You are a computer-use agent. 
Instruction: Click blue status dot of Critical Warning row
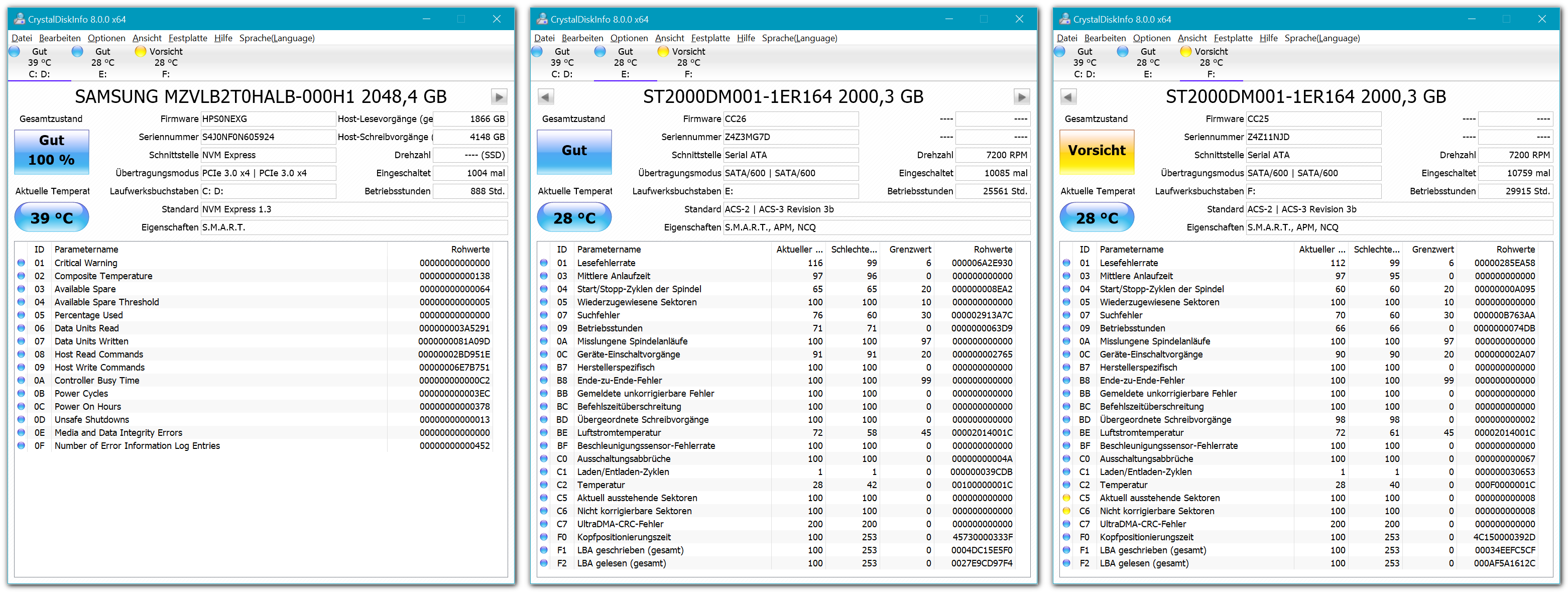(21, 263)
